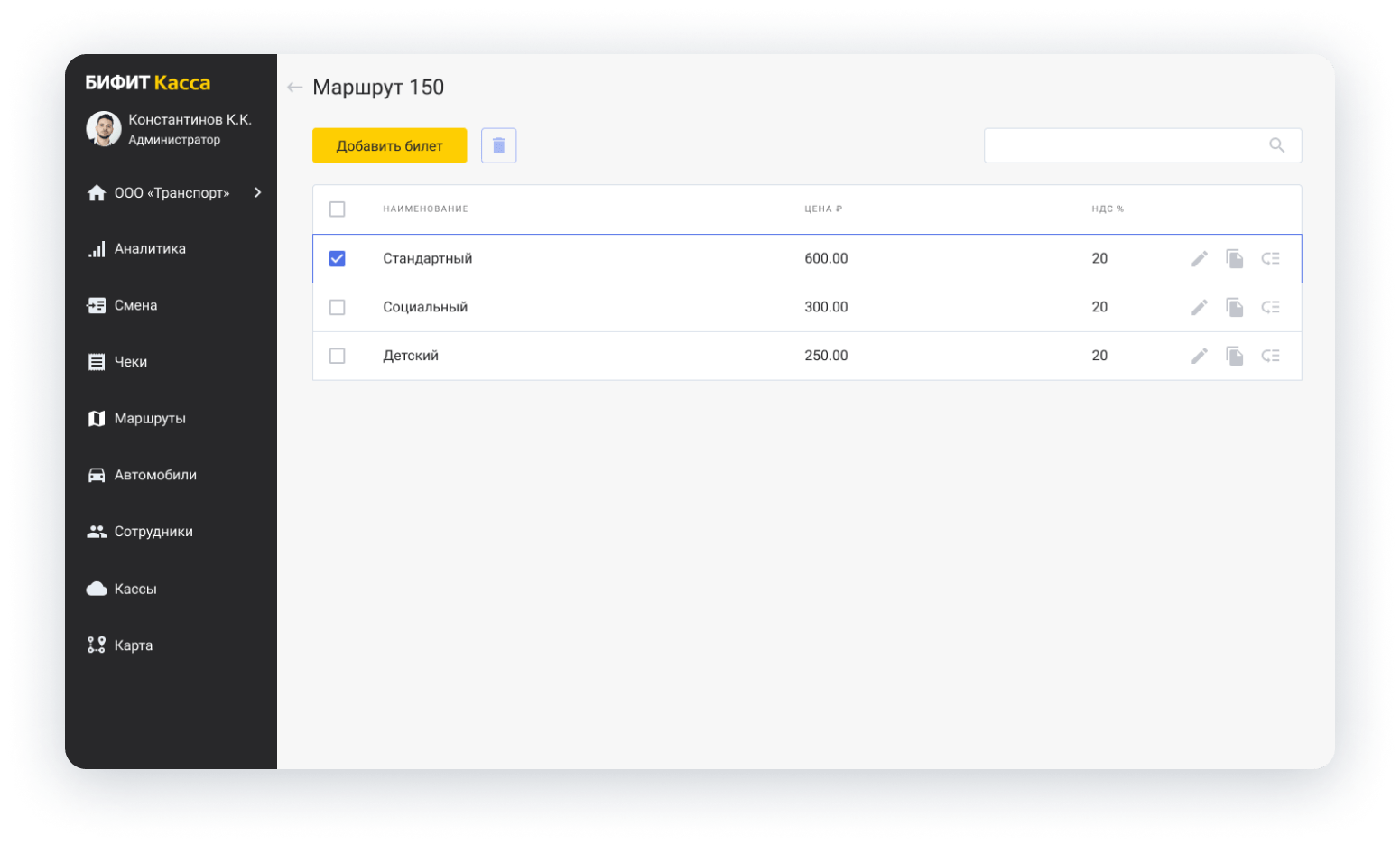The height and width of the screenshot is (845, 1400).
Task: Click the map Маршруты icon
Action: tap(97, 419)
